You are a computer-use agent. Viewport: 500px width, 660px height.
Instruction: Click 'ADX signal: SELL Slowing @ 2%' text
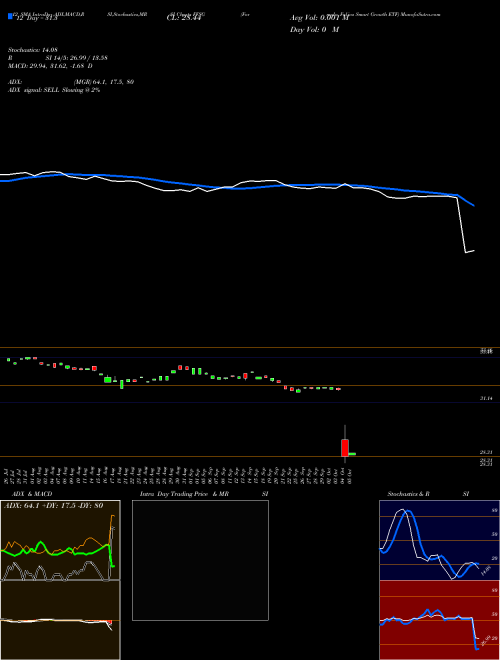point(54,90)
